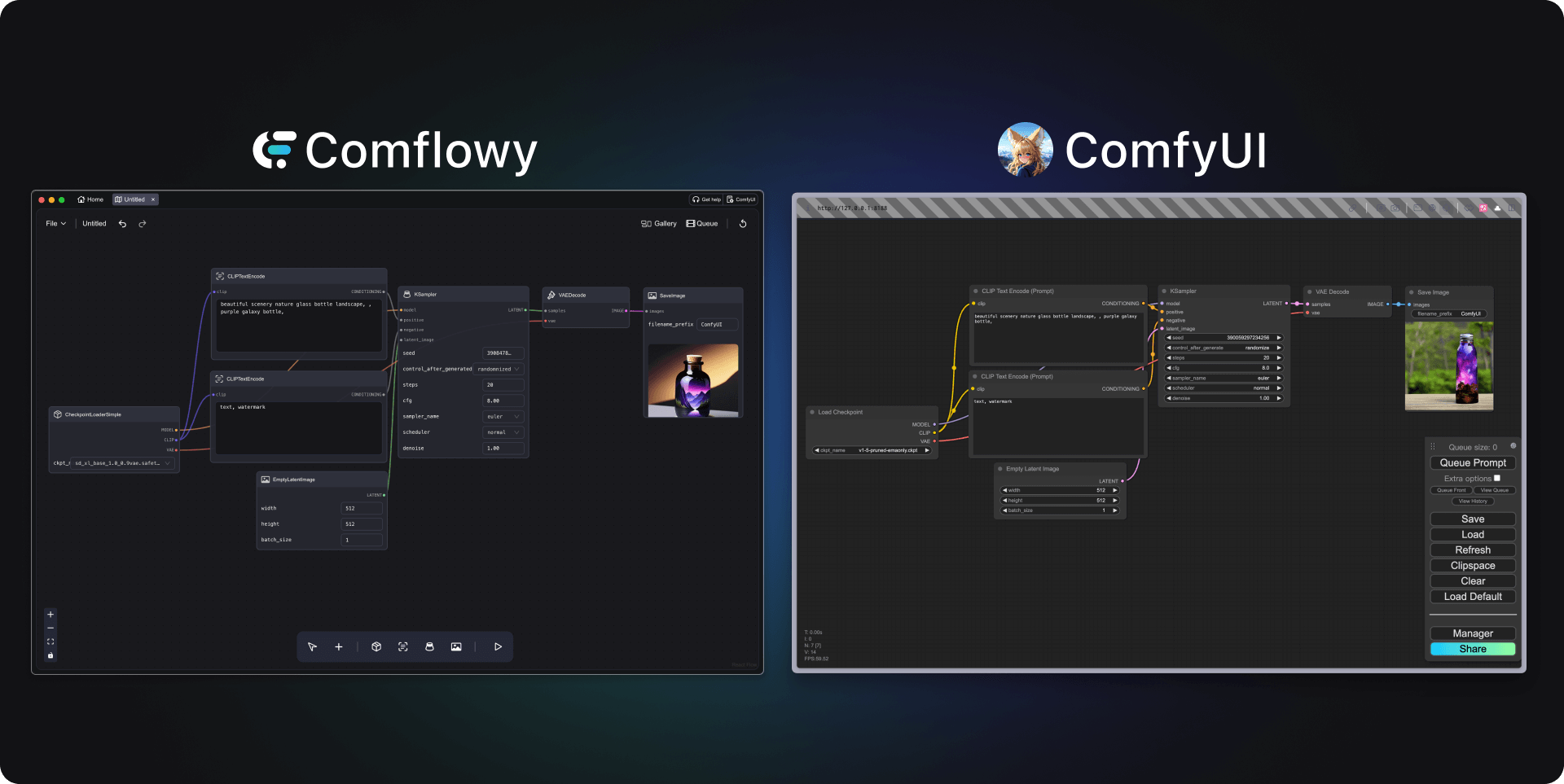
Task: Toggle the canvas lock icon
Action: coord(51,655)
